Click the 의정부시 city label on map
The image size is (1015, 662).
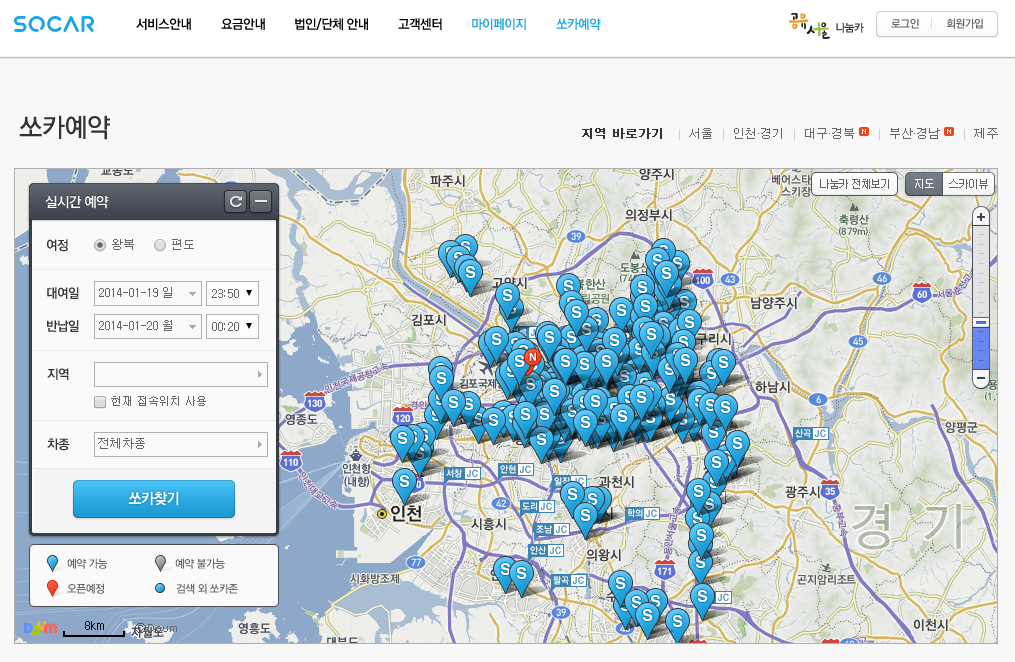[x=649, y=215]
